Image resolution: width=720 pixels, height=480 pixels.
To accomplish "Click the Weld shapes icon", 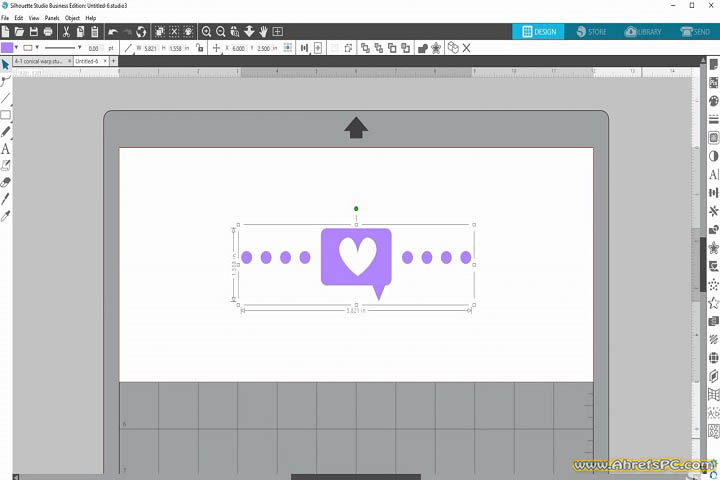I will point(423,48).
